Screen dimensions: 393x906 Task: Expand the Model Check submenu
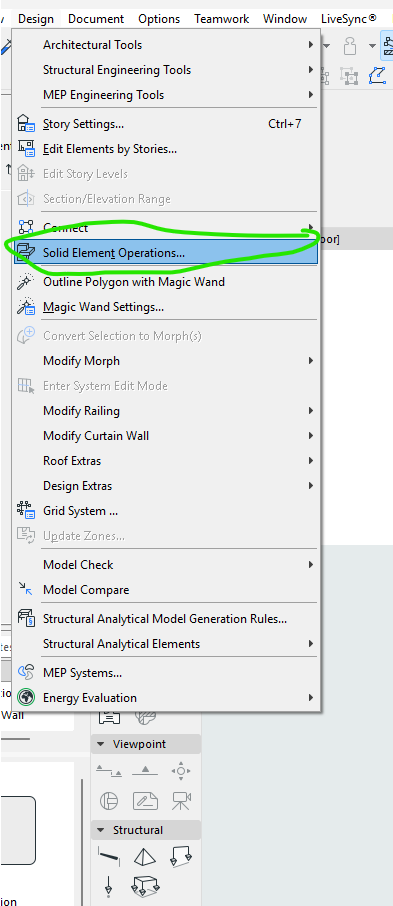(166, 565)
